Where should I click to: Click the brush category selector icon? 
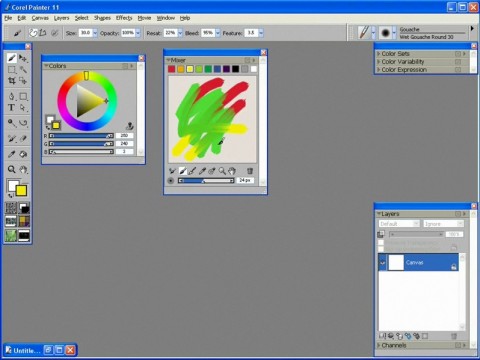tap(364, 33)
